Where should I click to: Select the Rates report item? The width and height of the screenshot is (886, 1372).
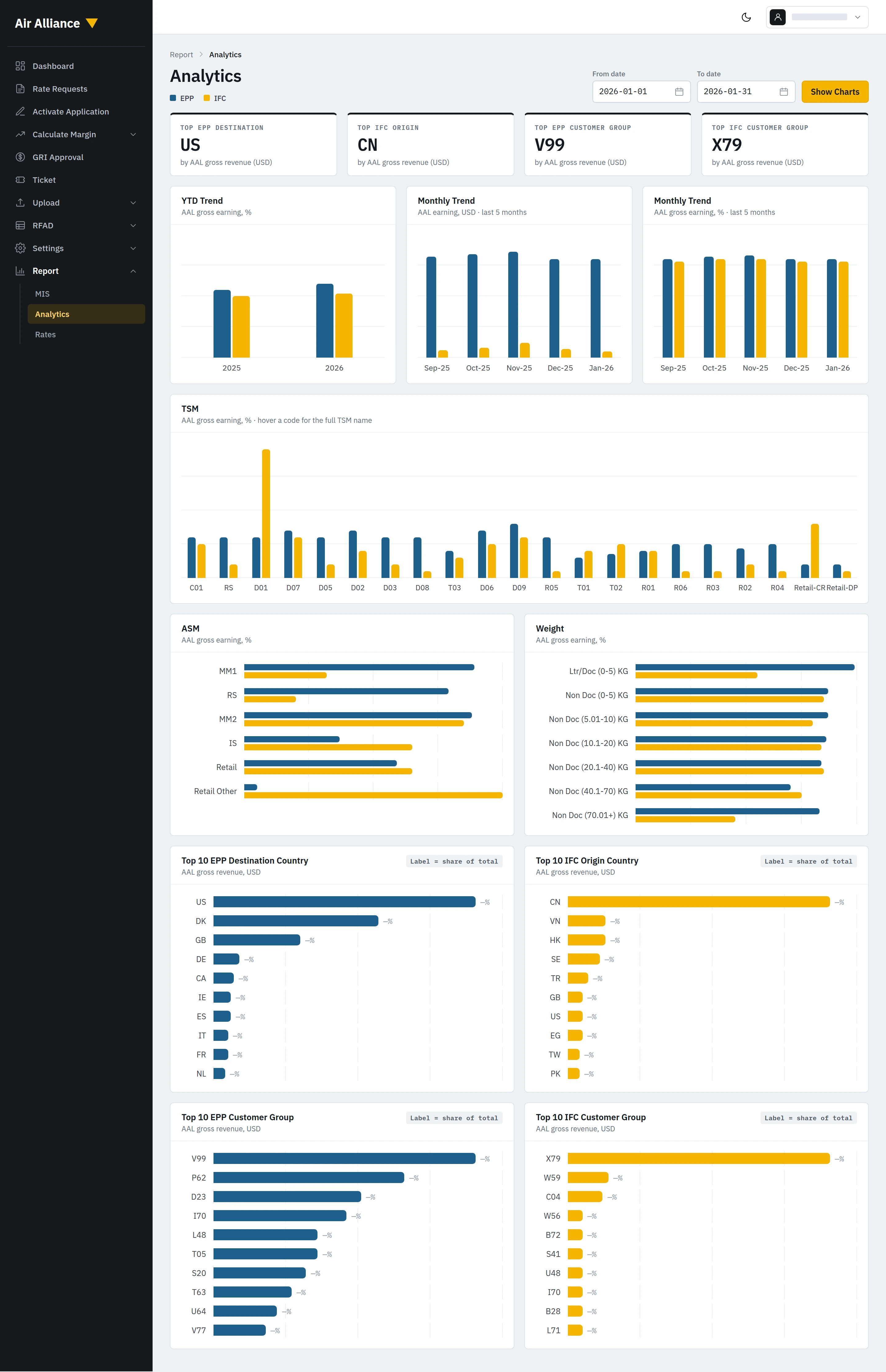pyautogui.click(x=86, y=334)
